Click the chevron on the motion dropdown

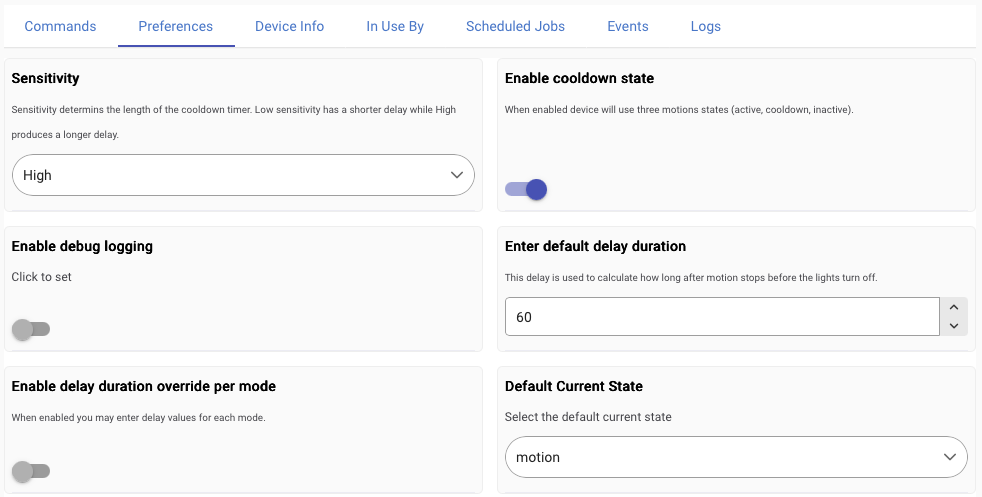950,457
